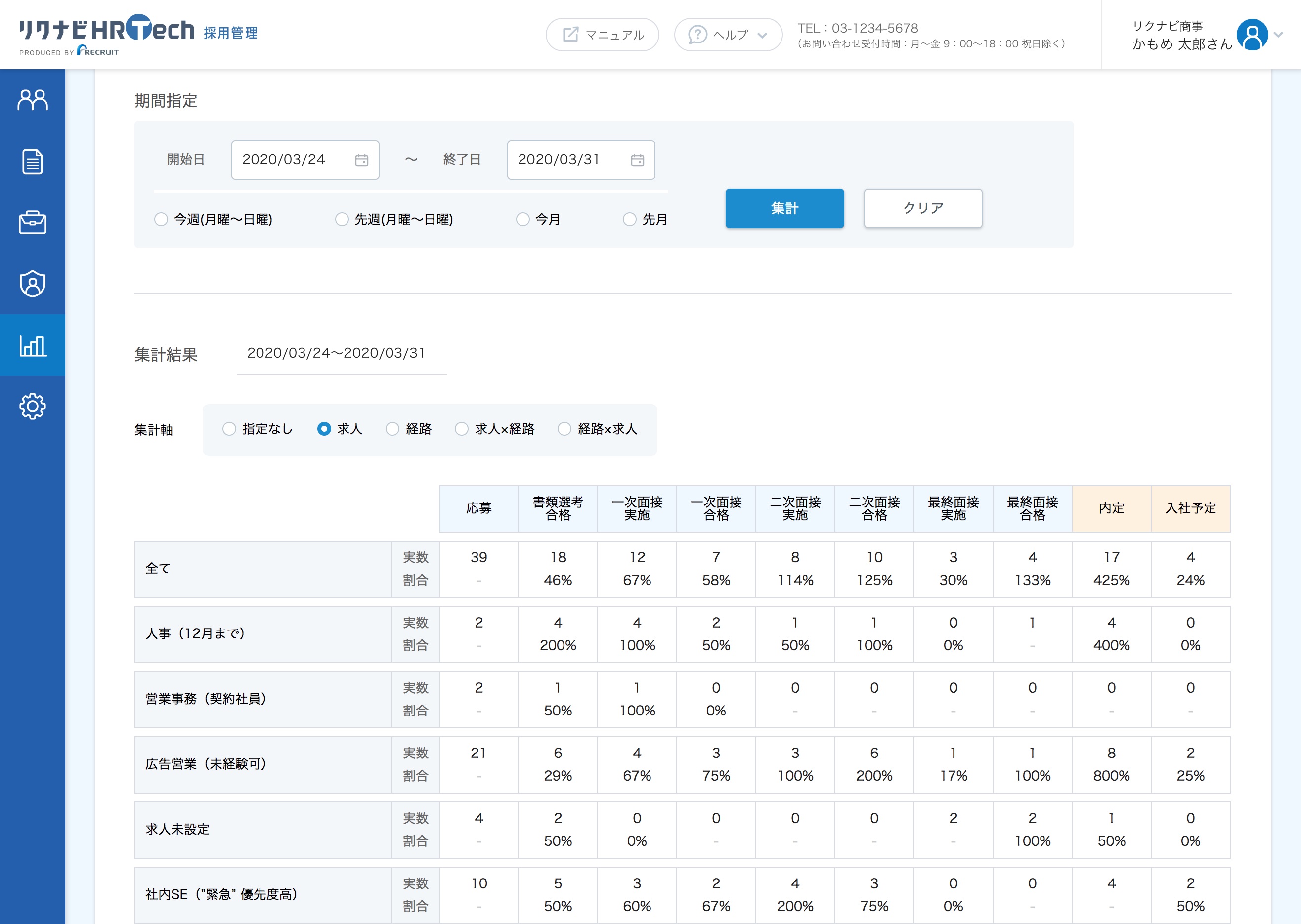Viewport: 1301px width, 924px height.
Task: Open the bar chart analytics sidebar icon
Action: tap(33, 345)
